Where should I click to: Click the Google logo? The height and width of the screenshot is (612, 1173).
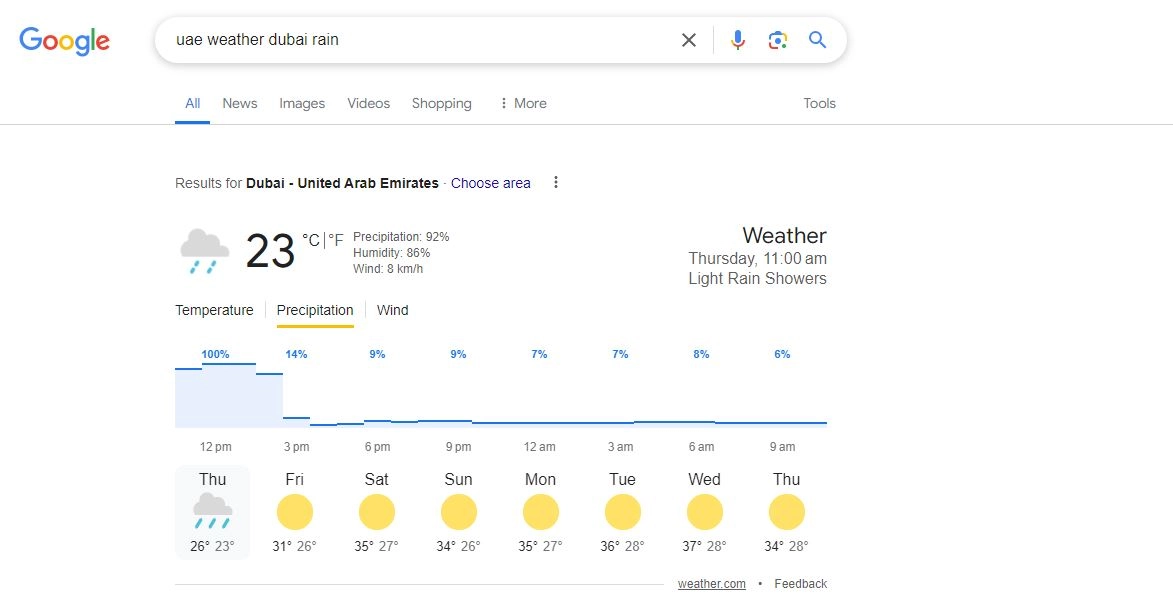click(64, 40)
